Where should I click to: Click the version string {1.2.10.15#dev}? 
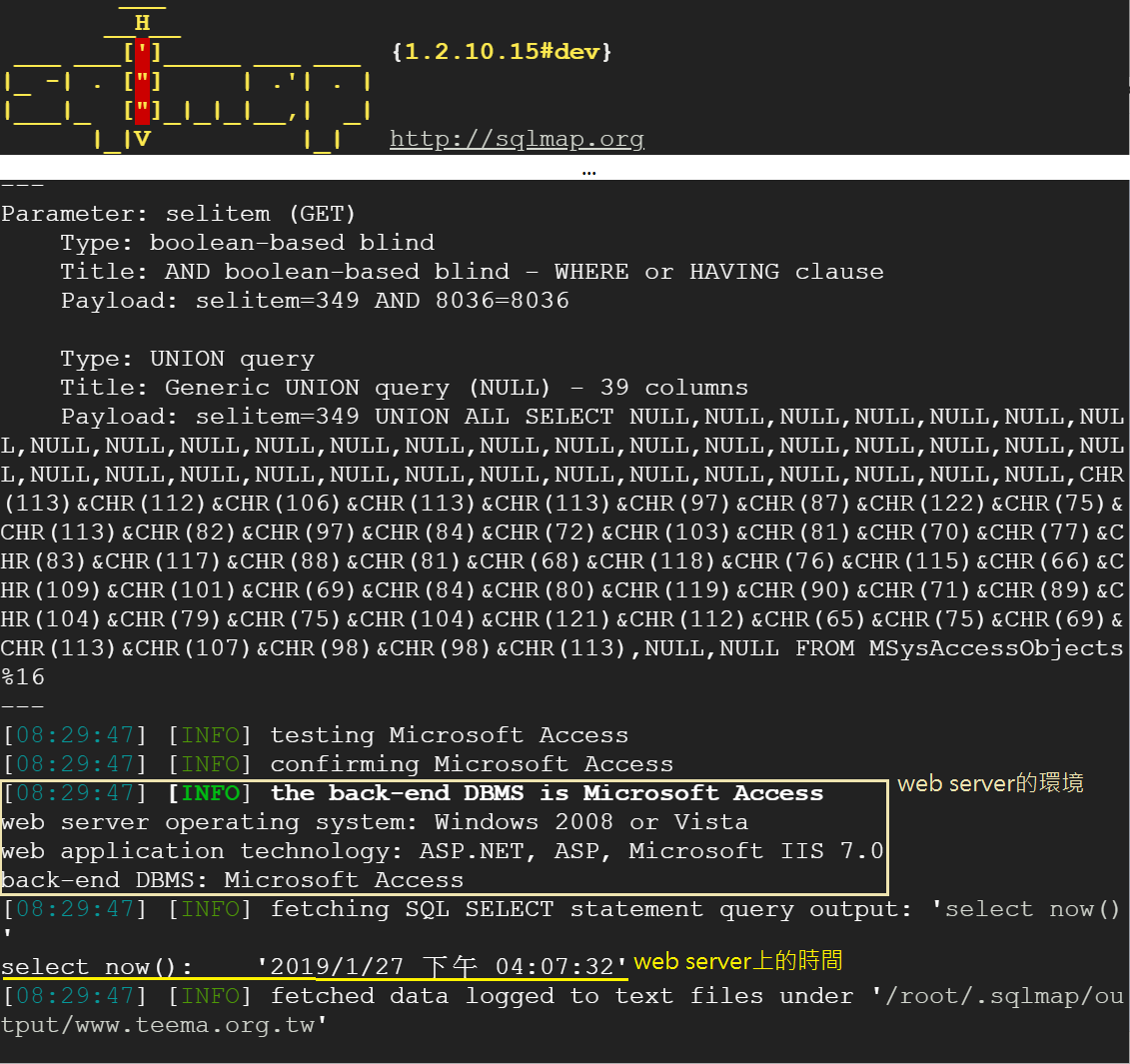pyautogui.click(x=502, y=51)
